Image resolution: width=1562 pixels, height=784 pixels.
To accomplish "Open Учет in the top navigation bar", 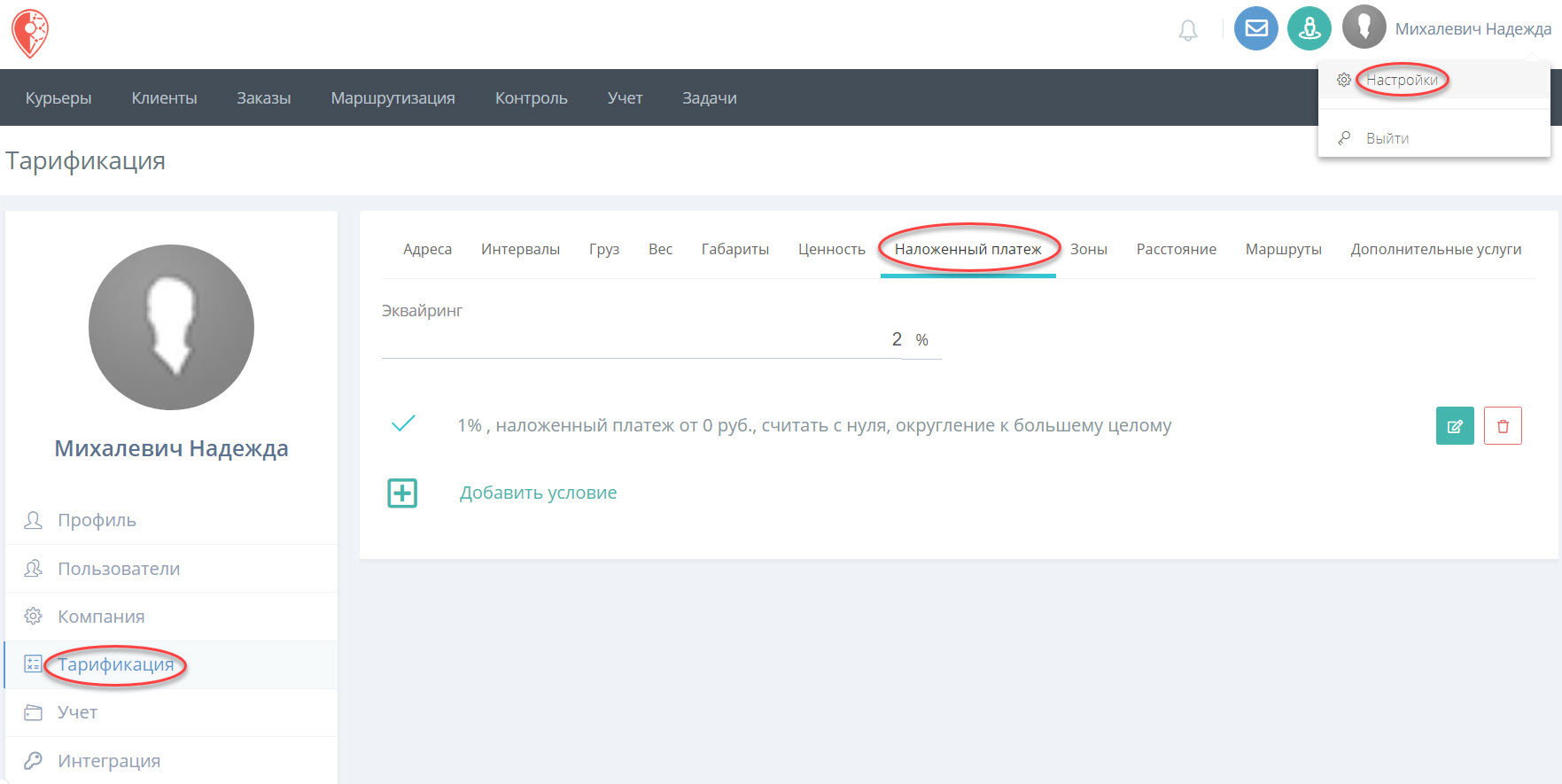I will pos(625,98).
